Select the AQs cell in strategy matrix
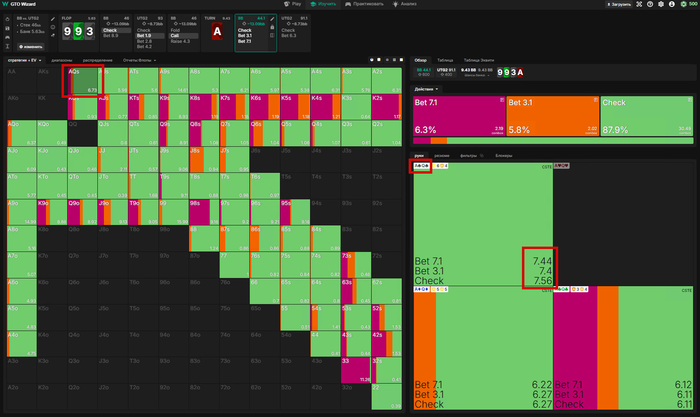The image size is (700, 417). pyautogui.click(x=83, y=81)
